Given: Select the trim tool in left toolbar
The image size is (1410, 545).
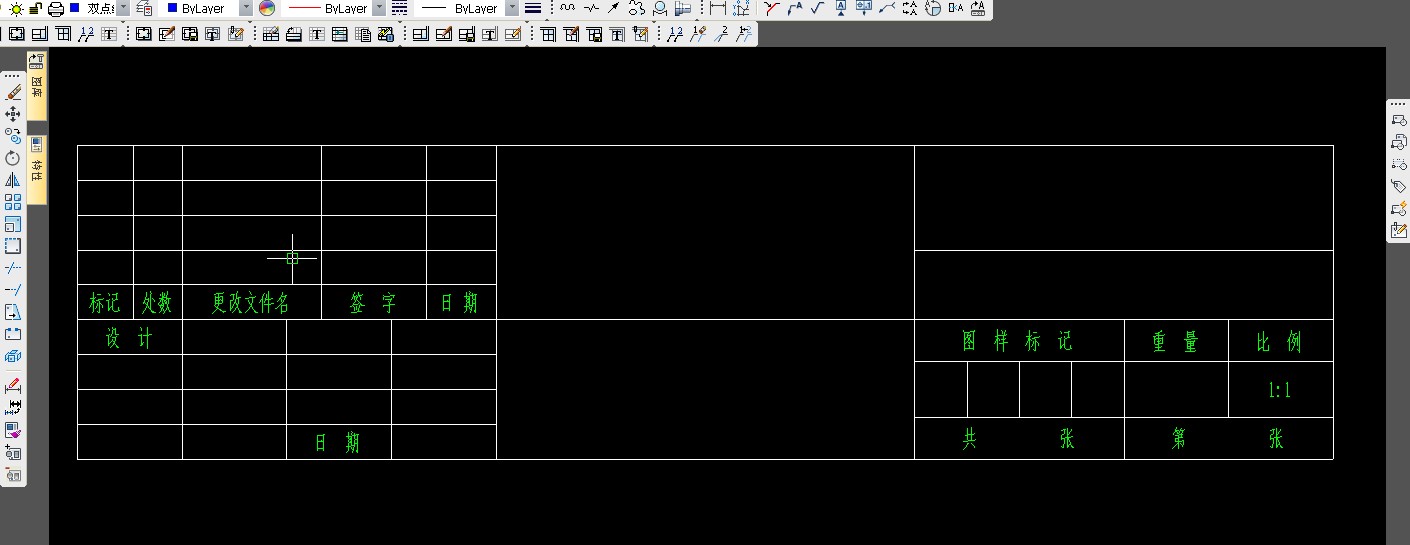Looking at the screenshot, I should 13,268.
